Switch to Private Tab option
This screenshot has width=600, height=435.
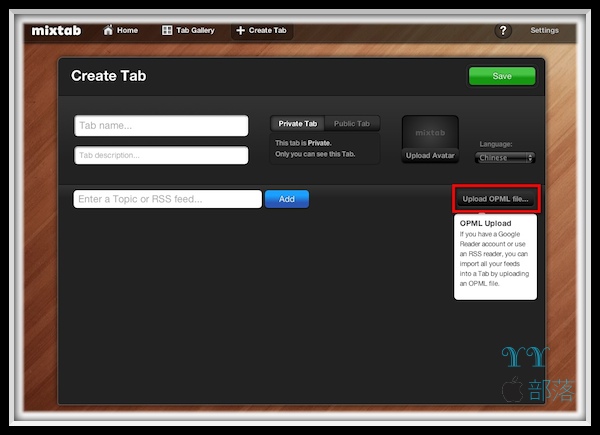[298, 124]
